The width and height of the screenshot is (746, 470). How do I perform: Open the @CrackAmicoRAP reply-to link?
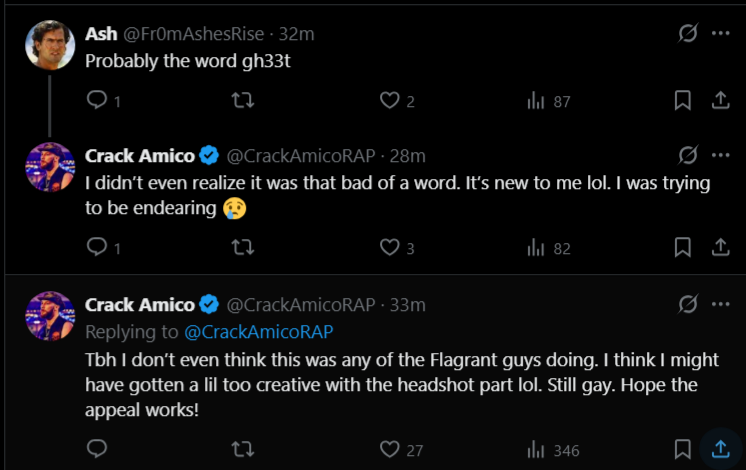point(259,331)
